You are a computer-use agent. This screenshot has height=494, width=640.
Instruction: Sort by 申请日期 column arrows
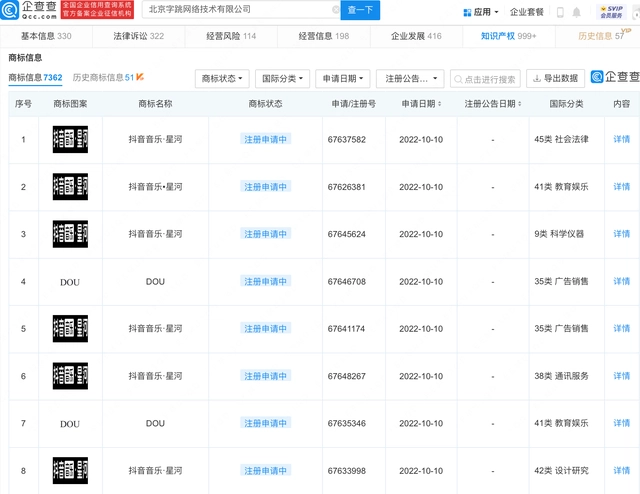pyautogui.click(x=440, y=104)
